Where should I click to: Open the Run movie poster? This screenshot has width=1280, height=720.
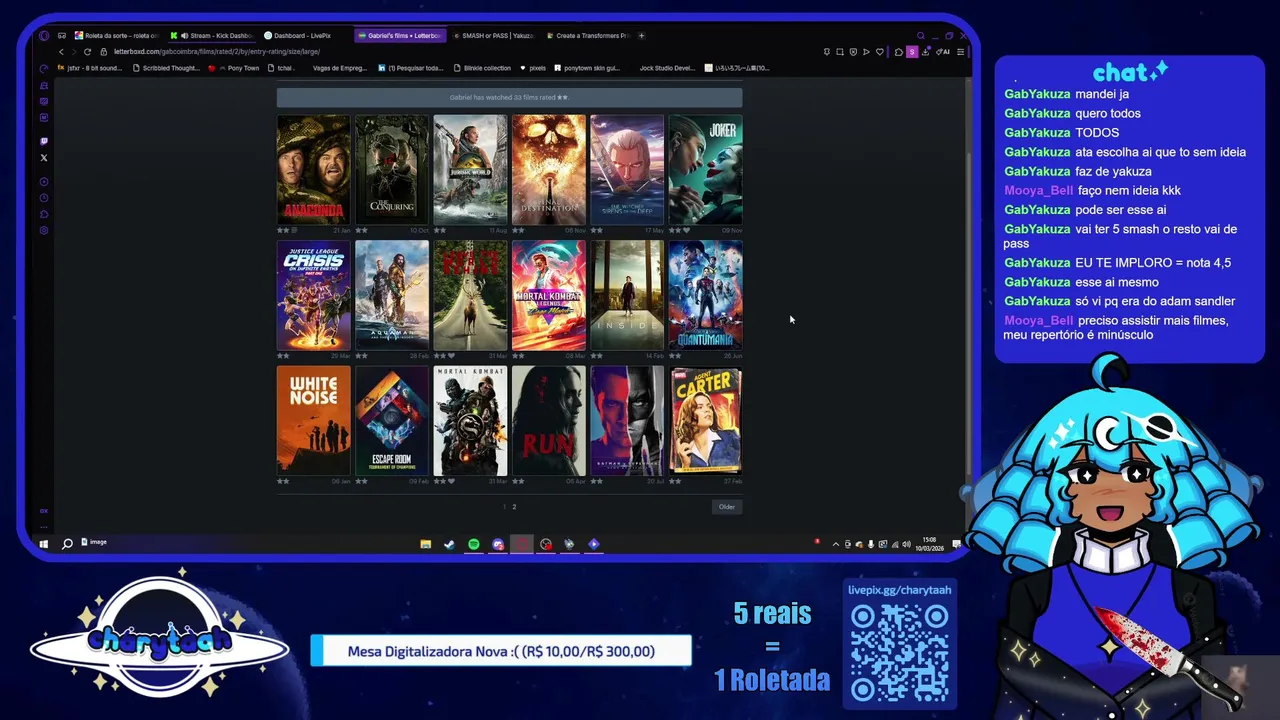pyautogui.click(x=549, y=420)
